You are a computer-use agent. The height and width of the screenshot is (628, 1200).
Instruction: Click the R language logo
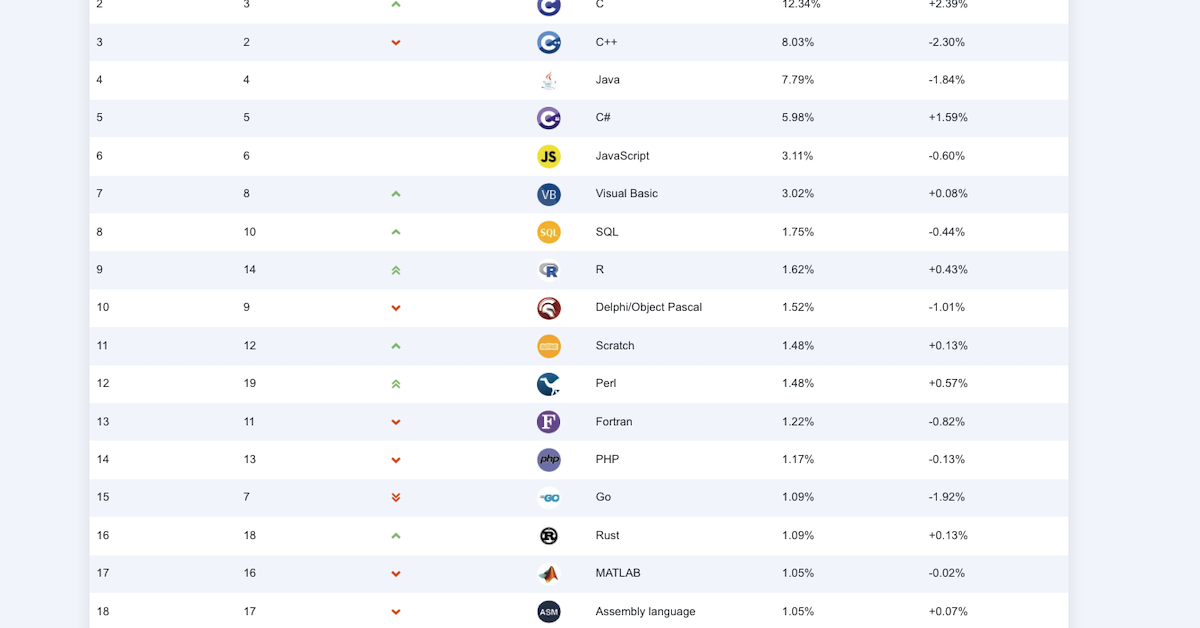[548, 270]
